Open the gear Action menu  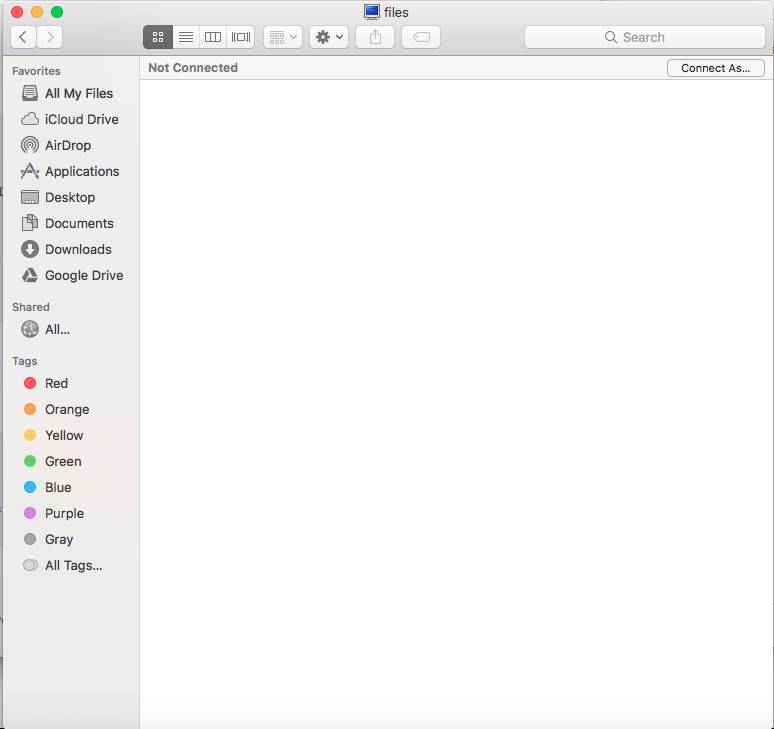click(x=329, y=37)
